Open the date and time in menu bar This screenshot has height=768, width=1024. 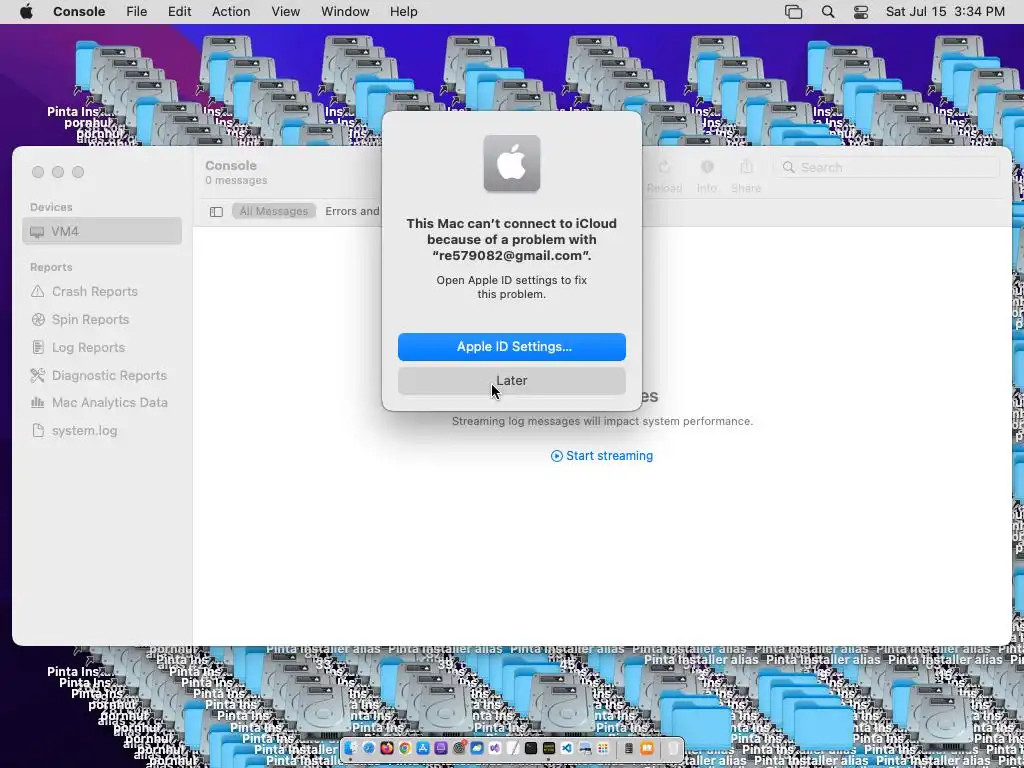click(945, 12)
